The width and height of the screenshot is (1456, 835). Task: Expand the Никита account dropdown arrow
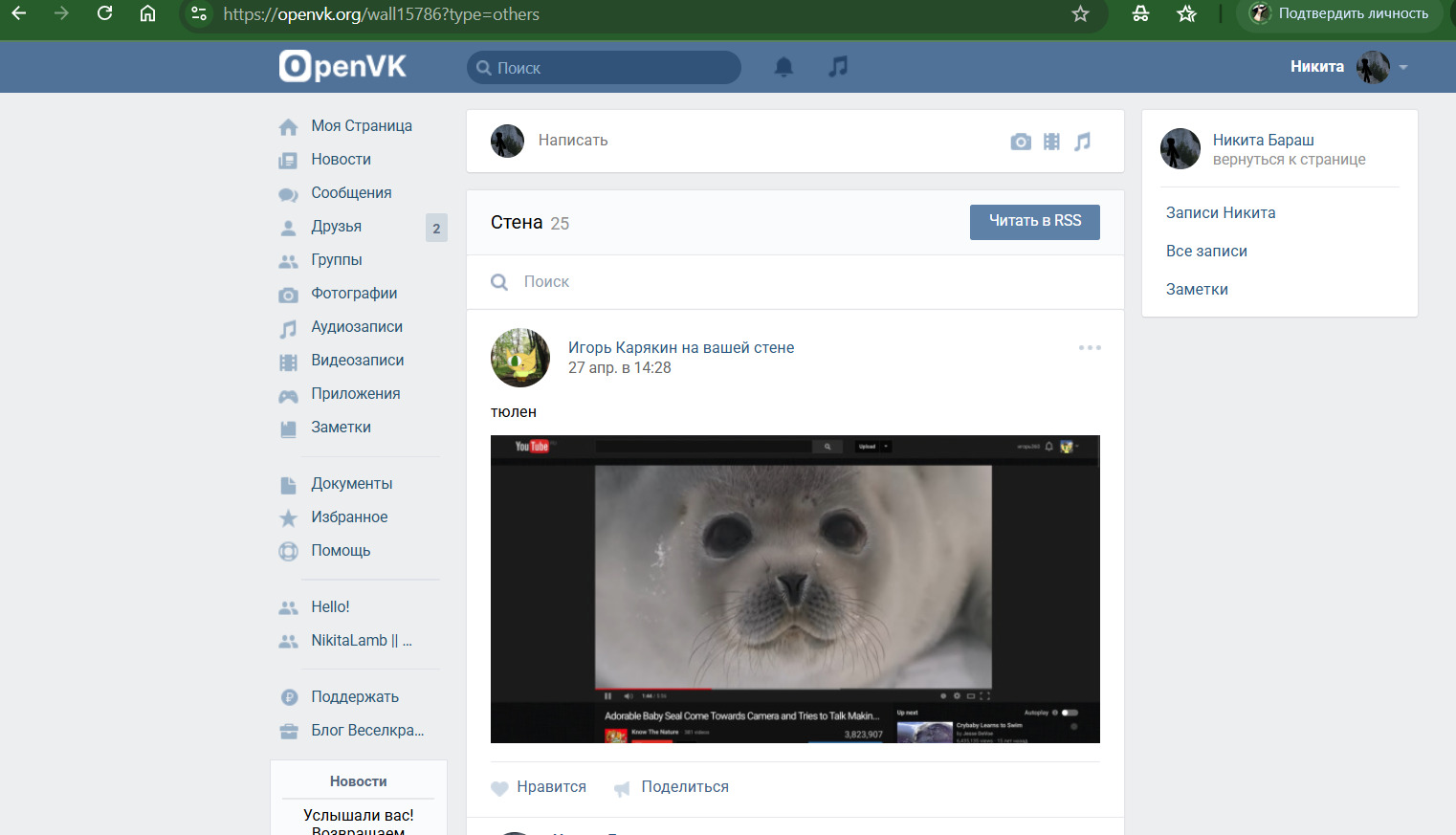pyautogui.click(x=1403, y=67)
